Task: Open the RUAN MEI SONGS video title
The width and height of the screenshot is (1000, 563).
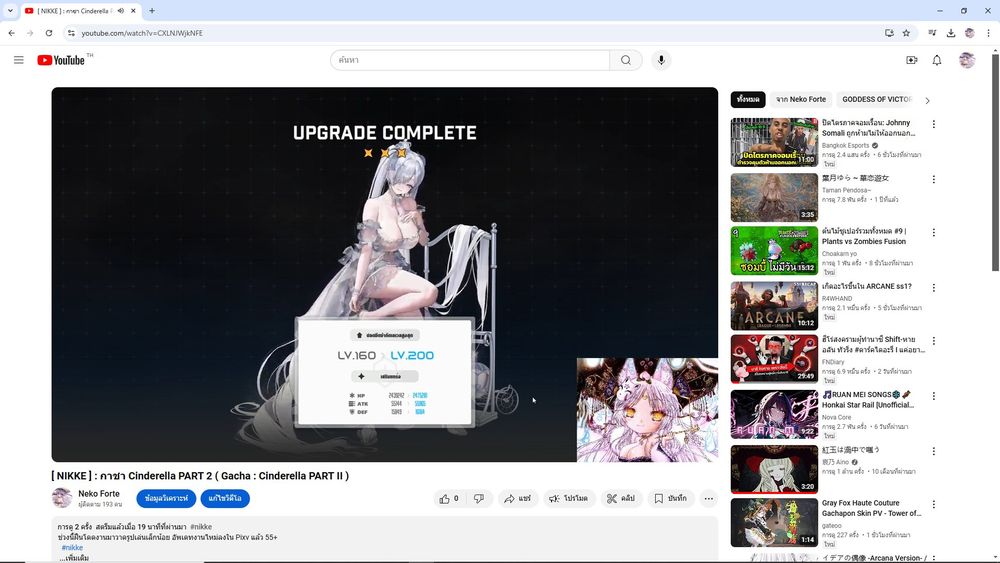Action: tap(868, 400)
